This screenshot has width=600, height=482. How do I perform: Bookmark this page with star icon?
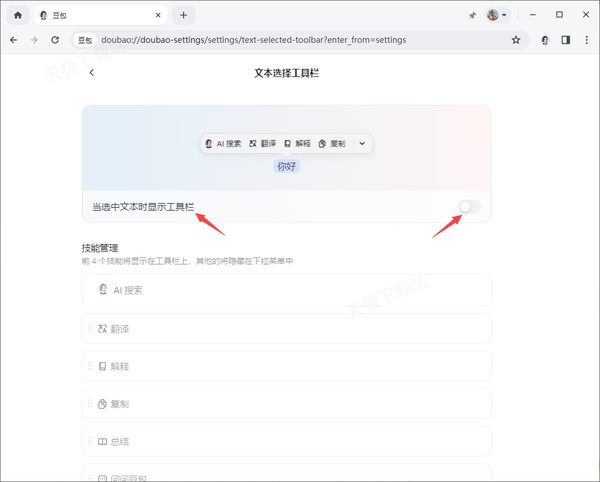pos(516,40)
